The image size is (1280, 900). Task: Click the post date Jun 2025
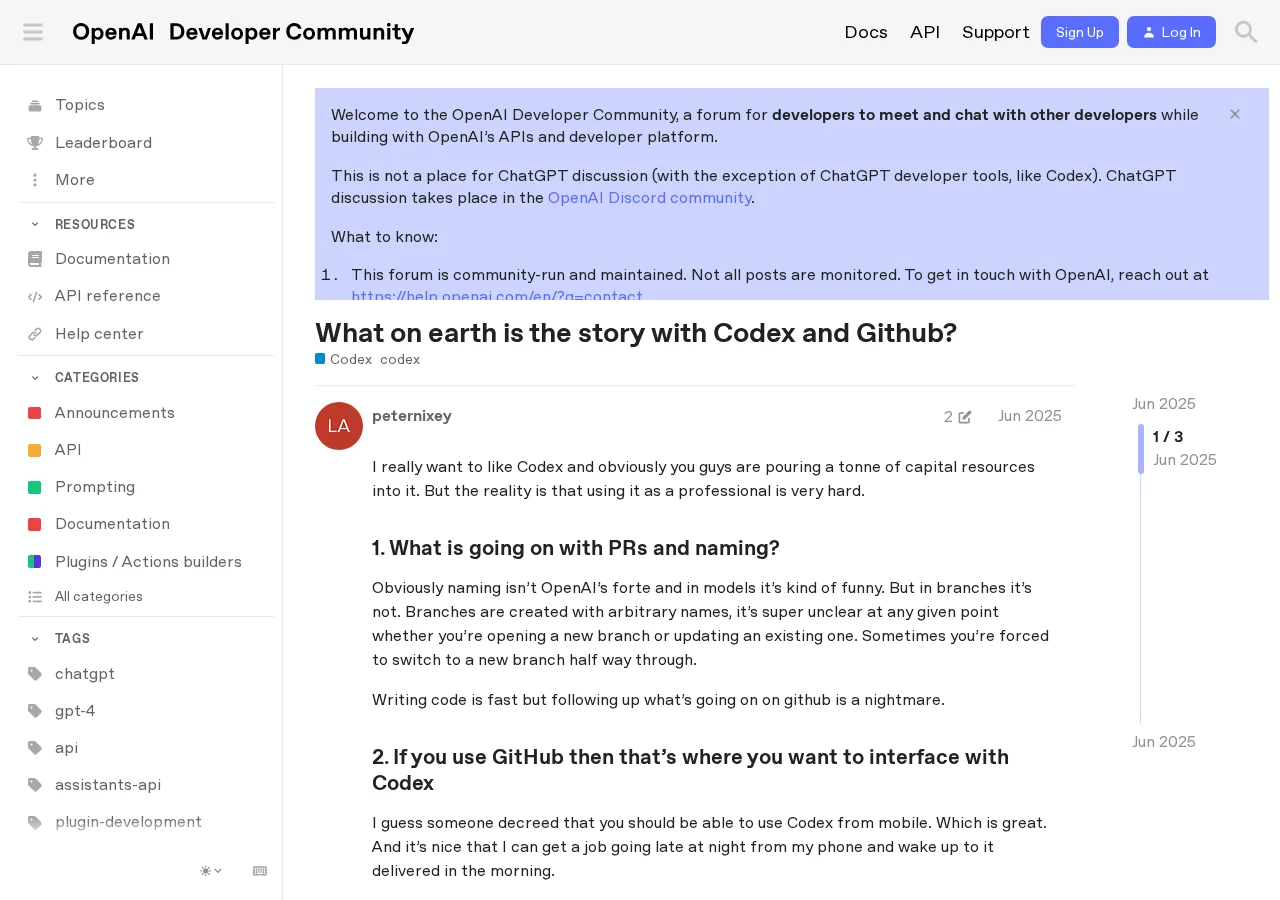1030,416
